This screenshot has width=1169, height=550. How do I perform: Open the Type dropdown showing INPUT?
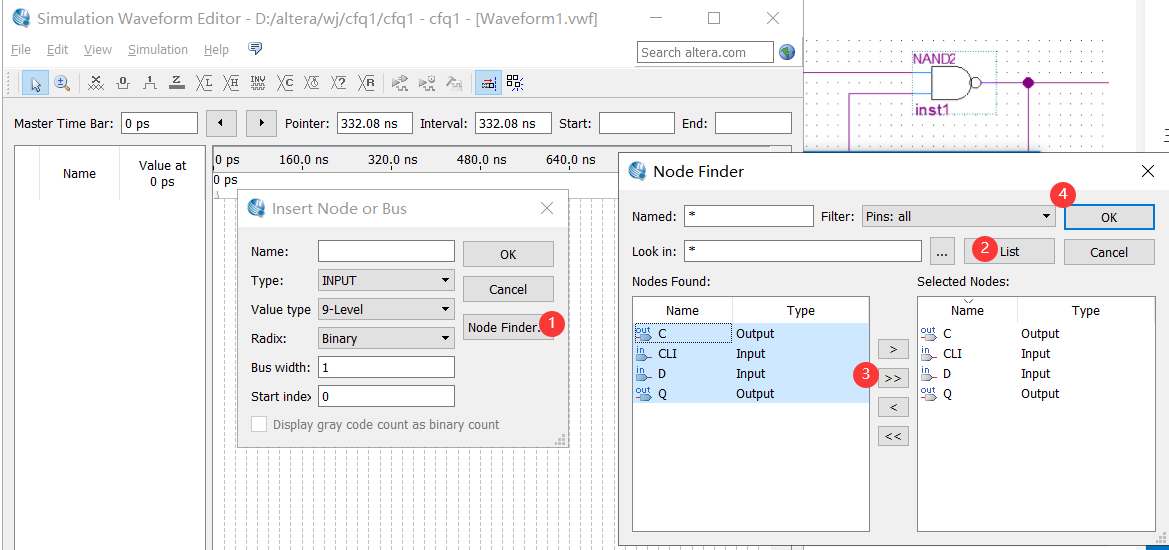click(386, 280)
